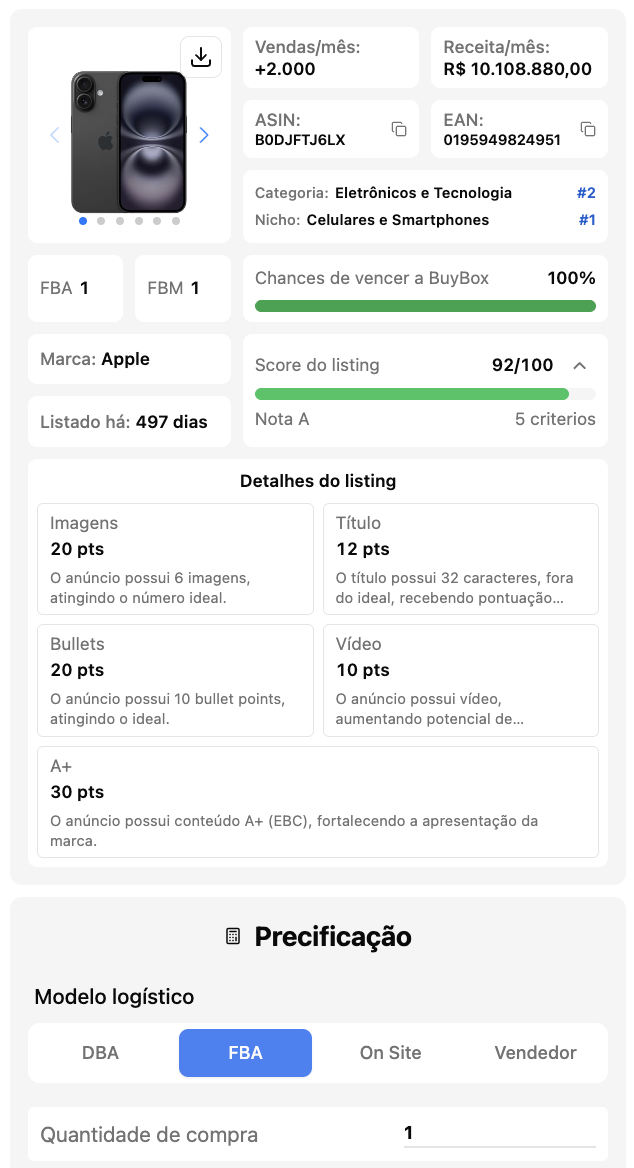This screenshot has height=1168, width=634.
Task: Click the first blue carousel dot
Action: coord(82,222)
